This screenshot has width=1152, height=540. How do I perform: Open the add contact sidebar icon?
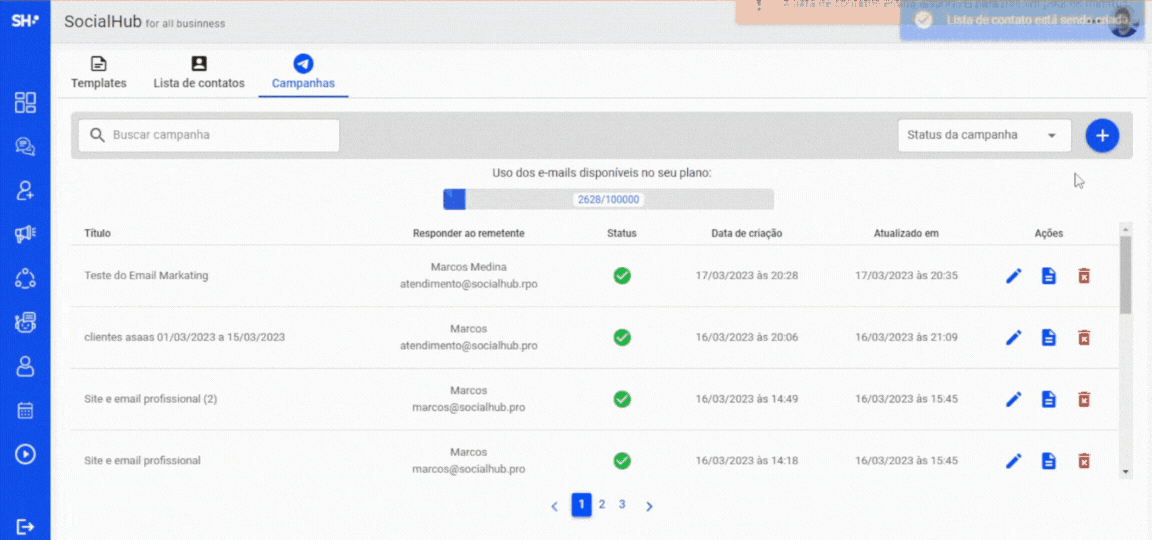[x=25, y=191]
